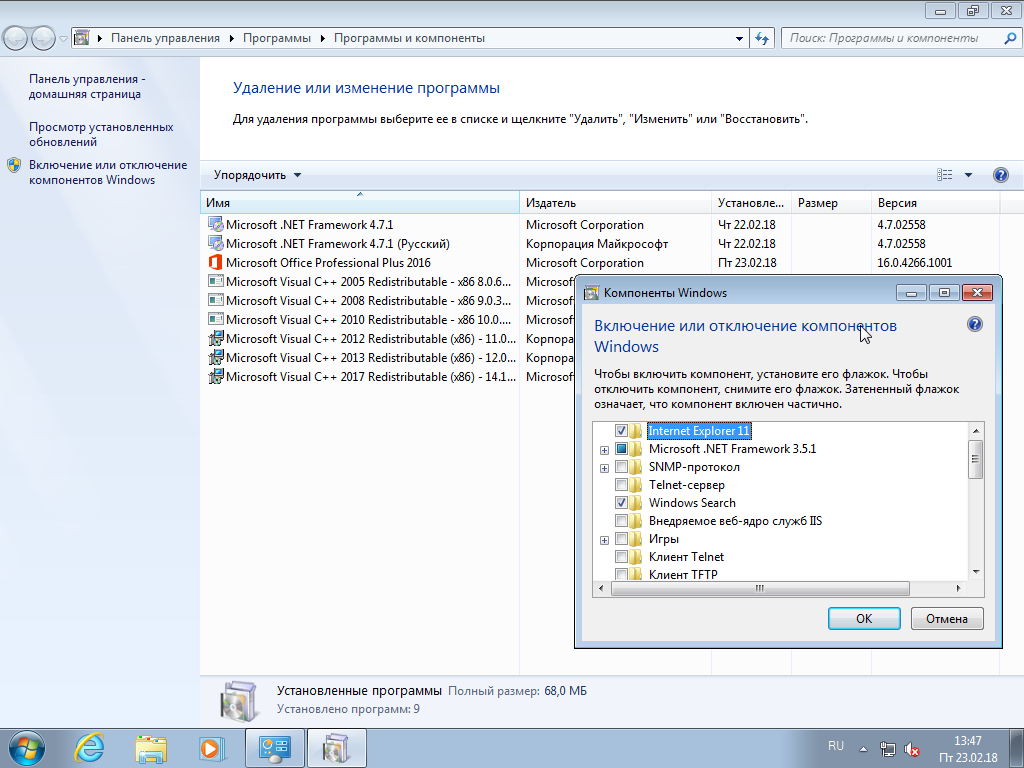Viewport: 1024px width, 768px height.
Task: Click the network tray icon
Action: [888, 749]
